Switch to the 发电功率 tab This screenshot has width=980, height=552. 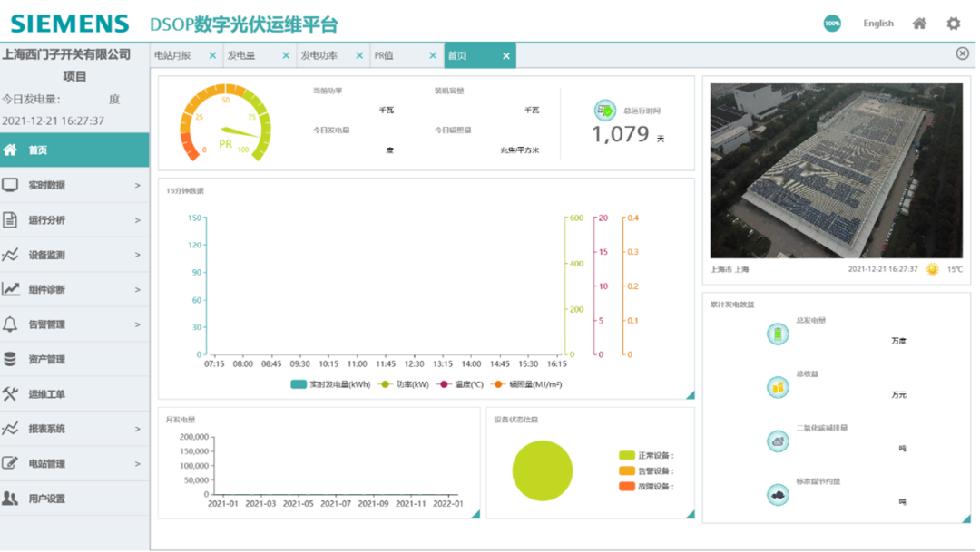[x=319, y=56]
